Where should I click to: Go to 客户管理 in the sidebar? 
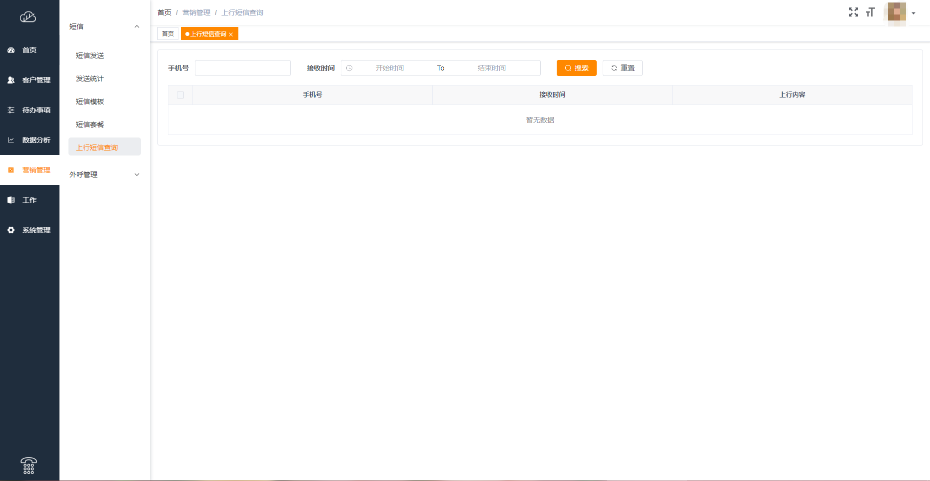[29, 80]
